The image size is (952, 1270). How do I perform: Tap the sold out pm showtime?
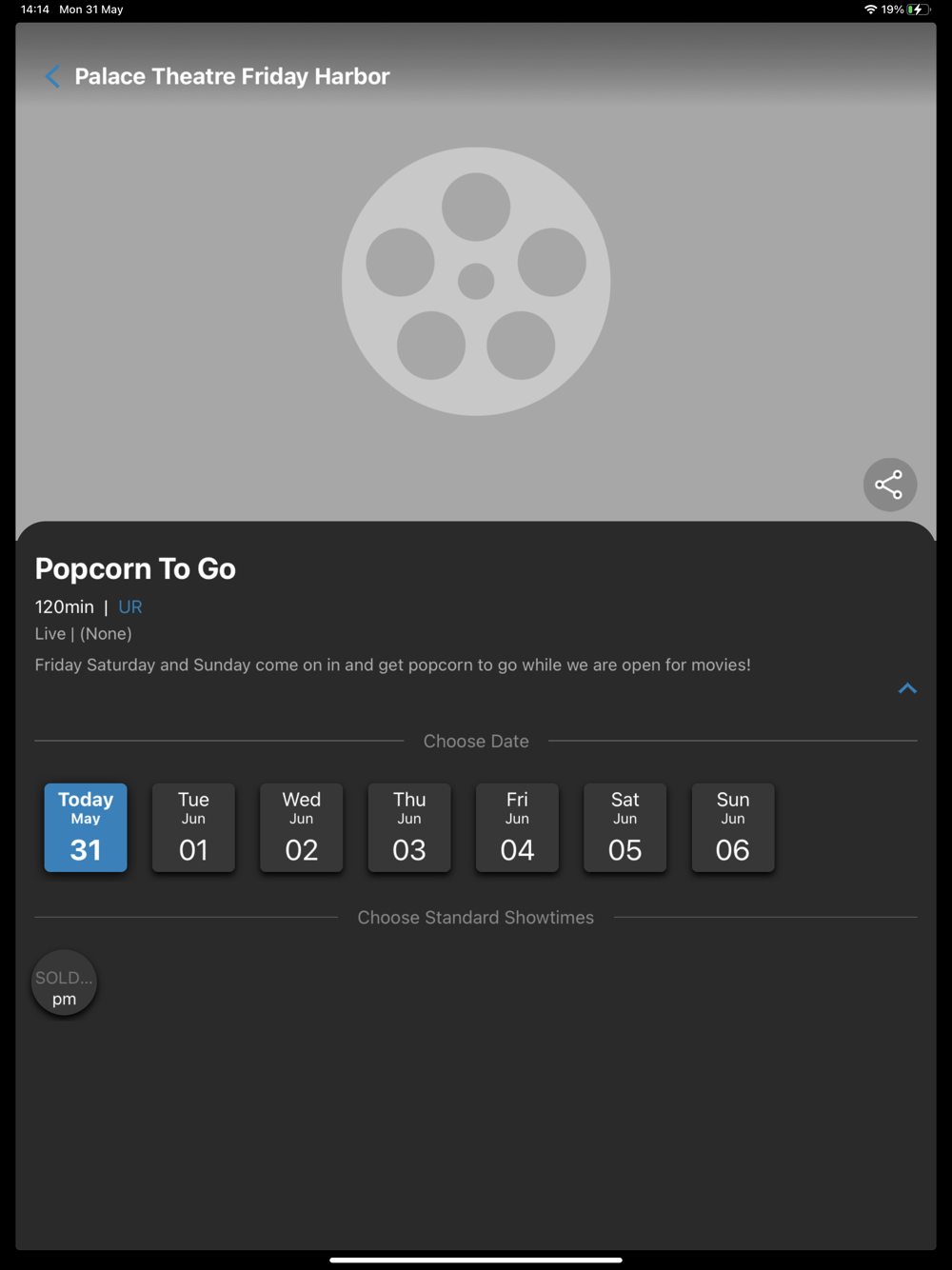click(x=64, y=983)
